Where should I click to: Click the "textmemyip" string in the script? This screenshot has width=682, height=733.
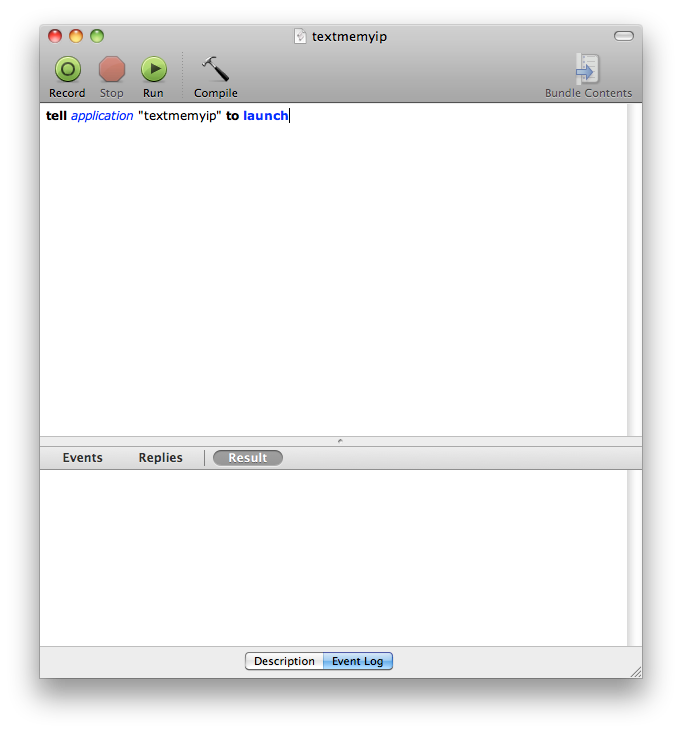click(179, 116)
